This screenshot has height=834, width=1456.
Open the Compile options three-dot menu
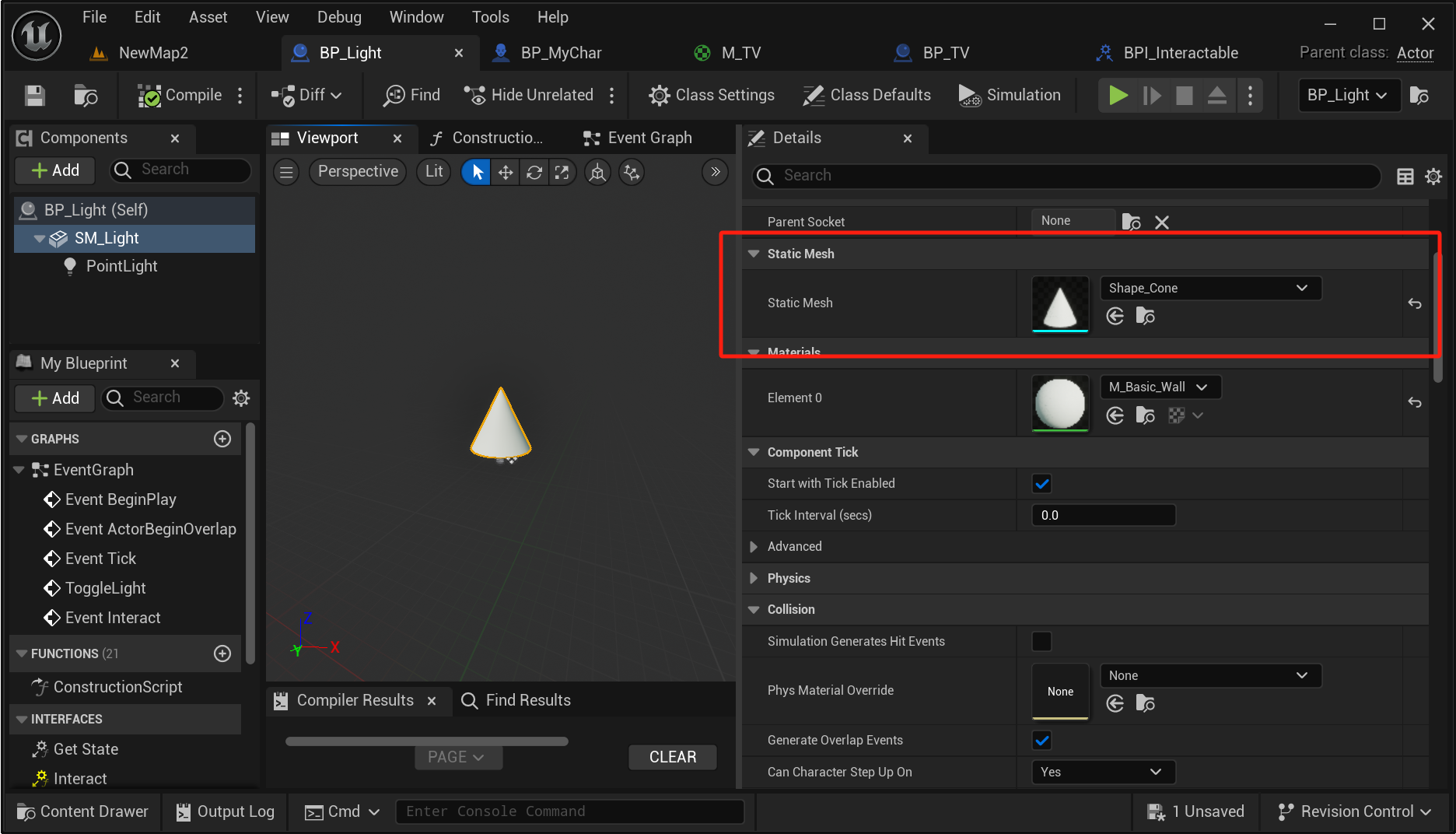coord(240,95)
